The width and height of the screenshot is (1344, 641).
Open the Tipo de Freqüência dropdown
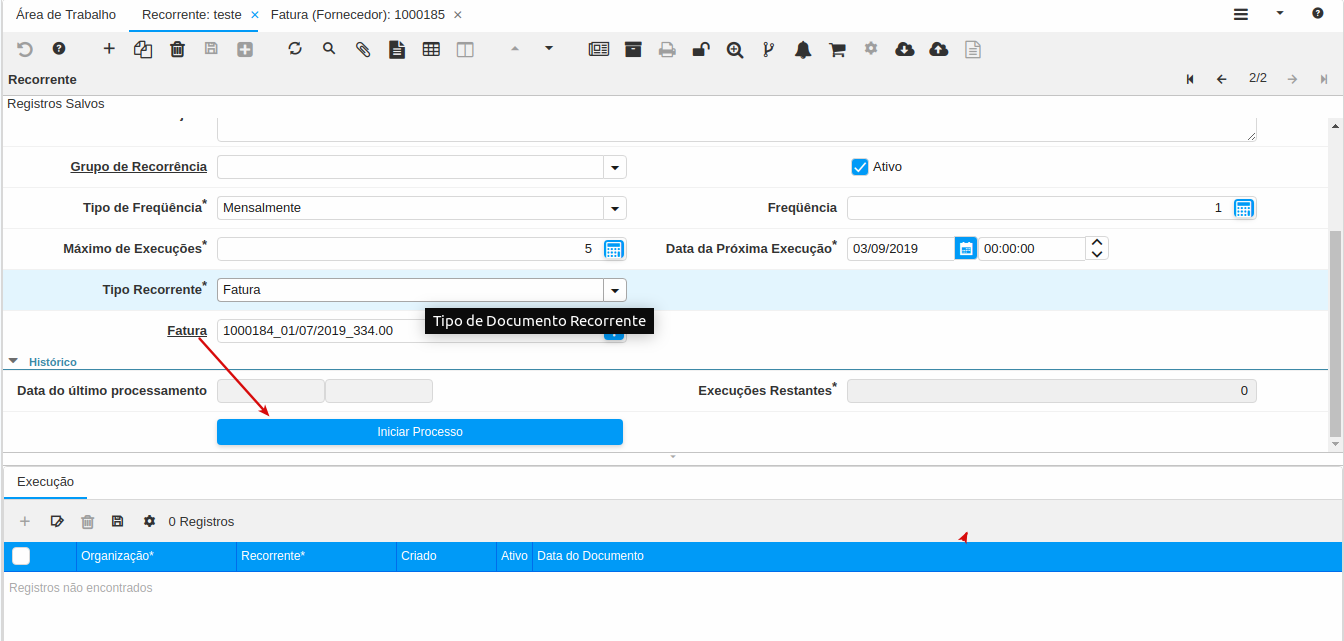tap(614, 208)
